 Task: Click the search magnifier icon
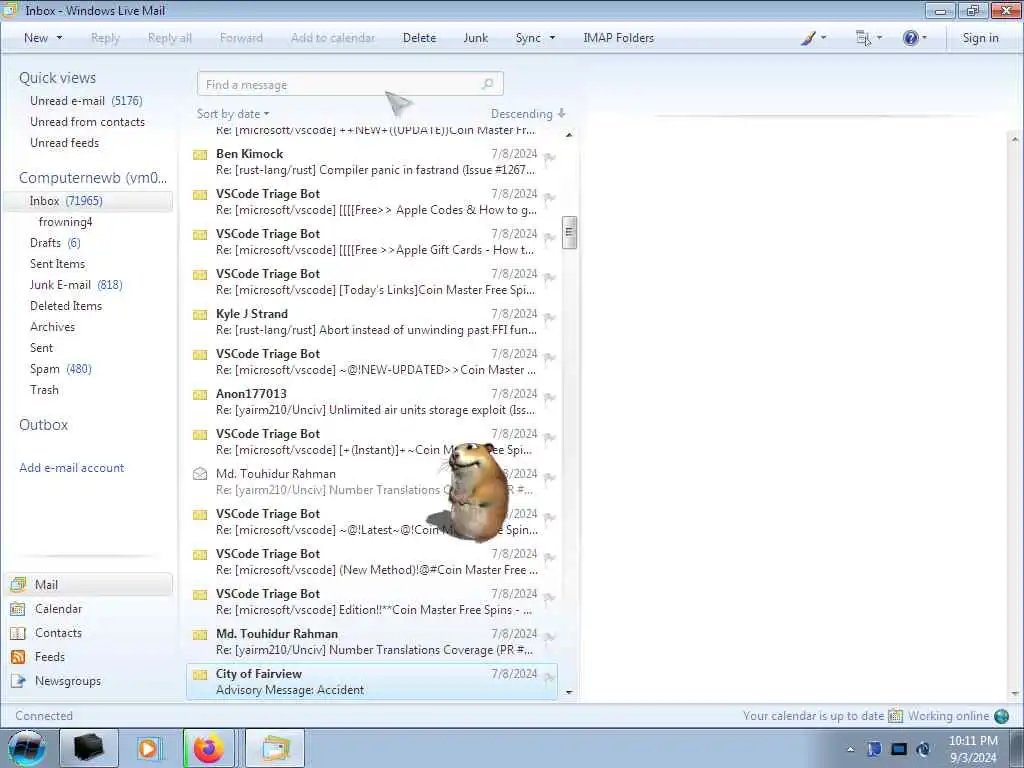488,84
